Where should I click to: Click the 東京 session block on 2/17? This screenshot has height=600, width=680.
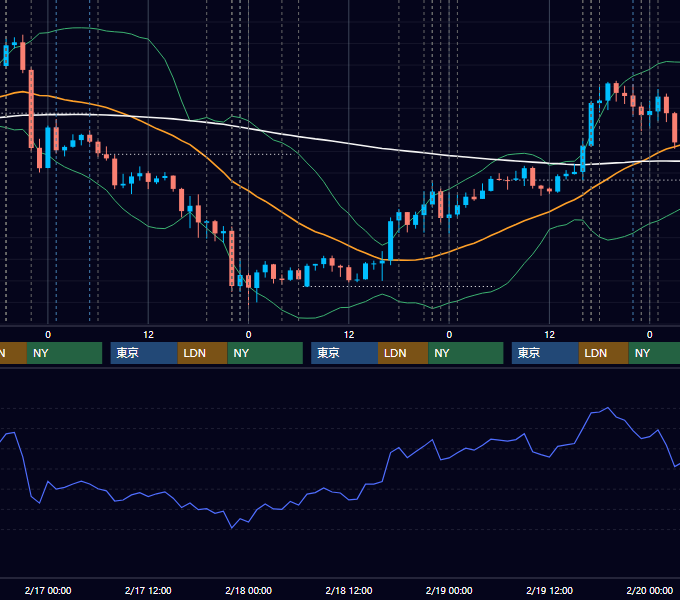coord(144,353)
